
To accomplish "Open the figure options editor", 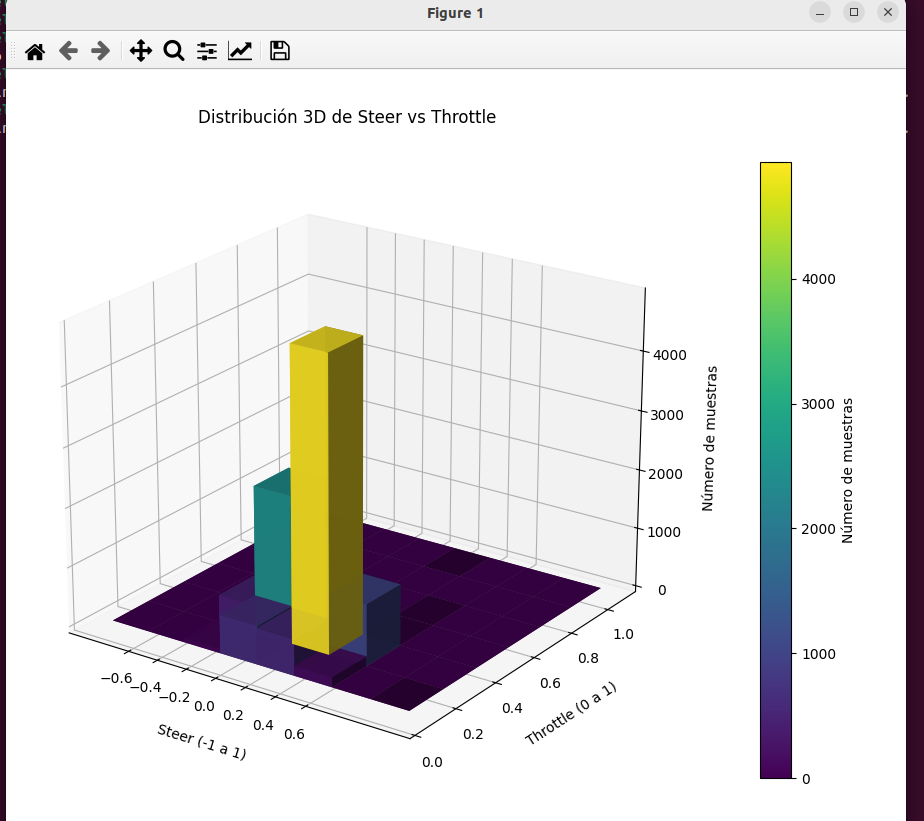I will pos(240,51).
